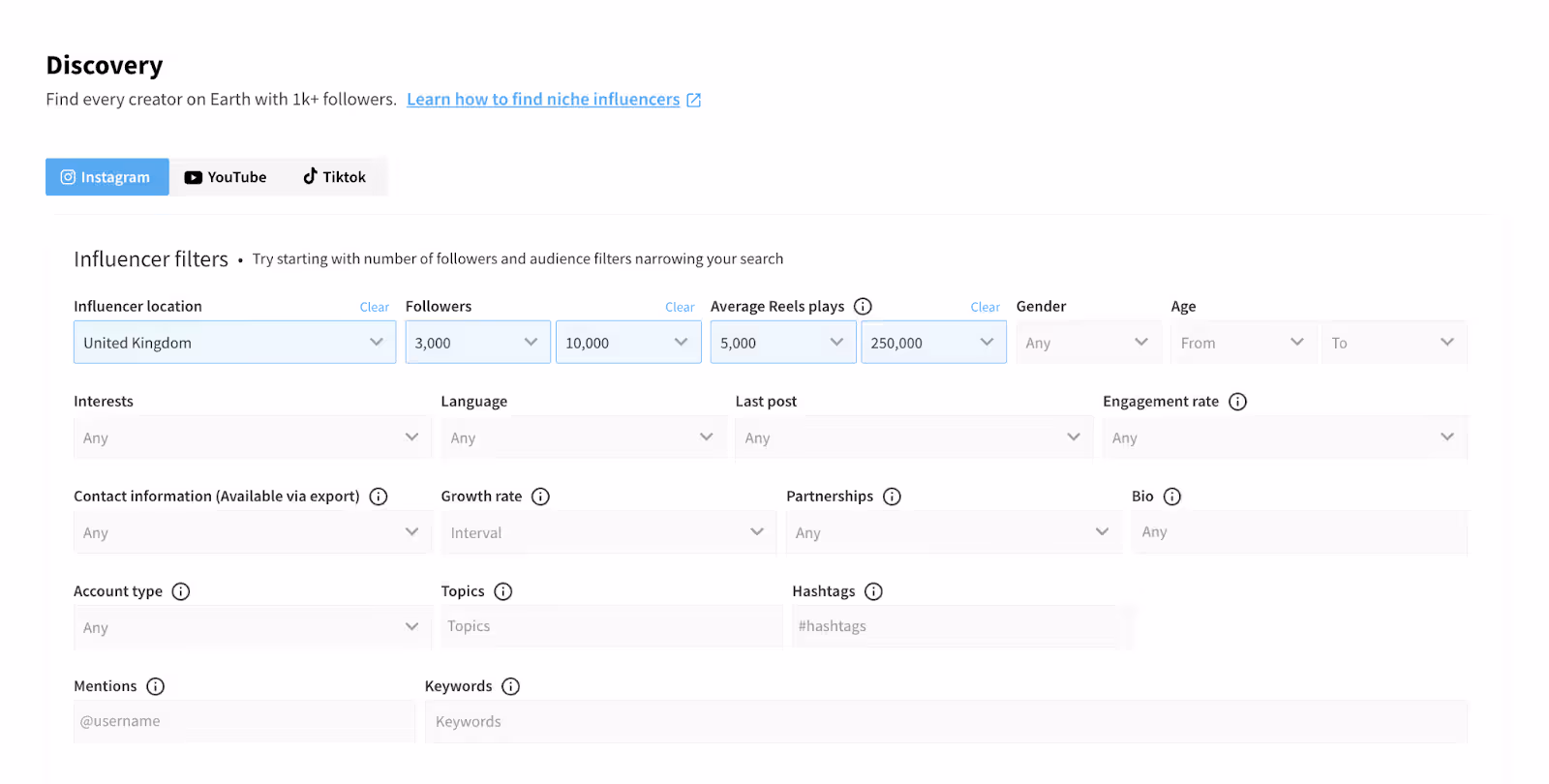
Task: Clear the Influencer location filter
Action: [375, 307]
